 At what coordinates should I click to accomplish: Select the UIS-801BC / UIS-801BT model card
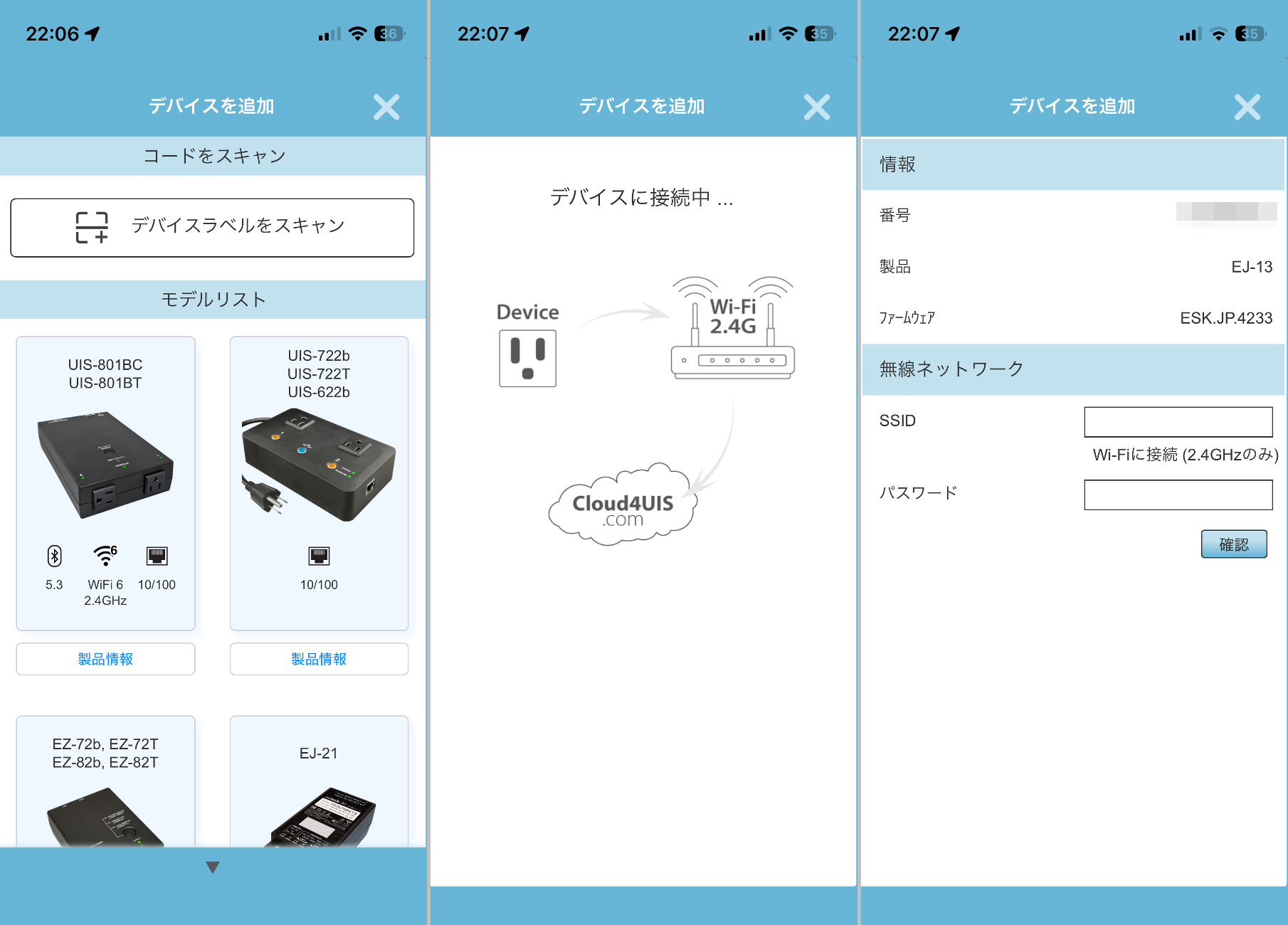[x=105, y=483]
